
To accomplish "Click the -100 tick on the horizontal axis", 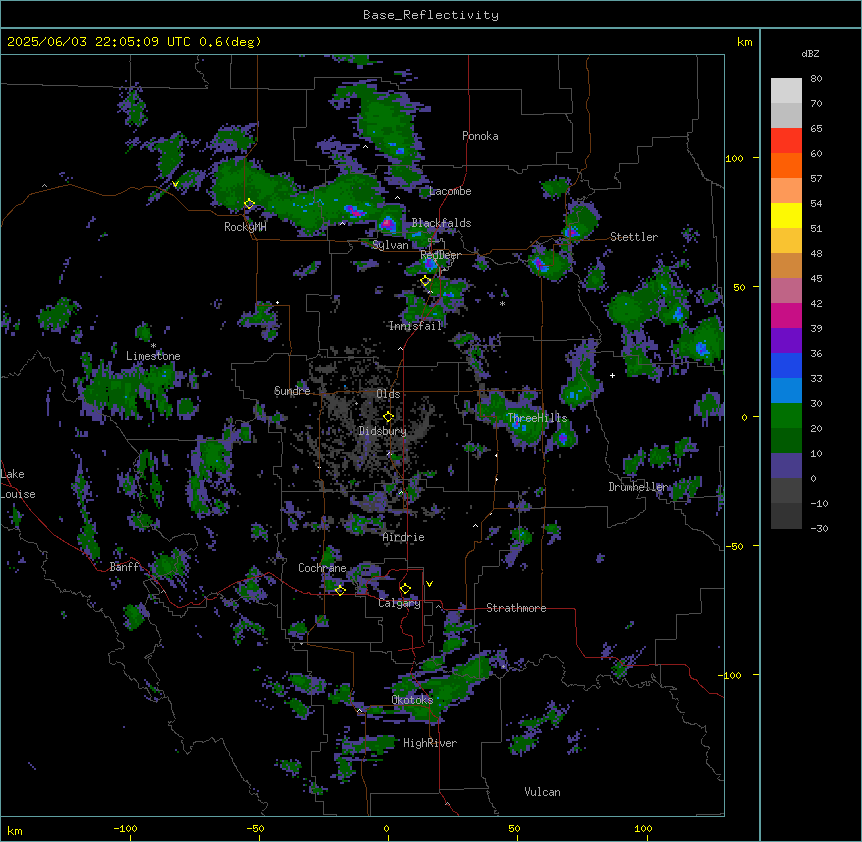I will (125, 828).
